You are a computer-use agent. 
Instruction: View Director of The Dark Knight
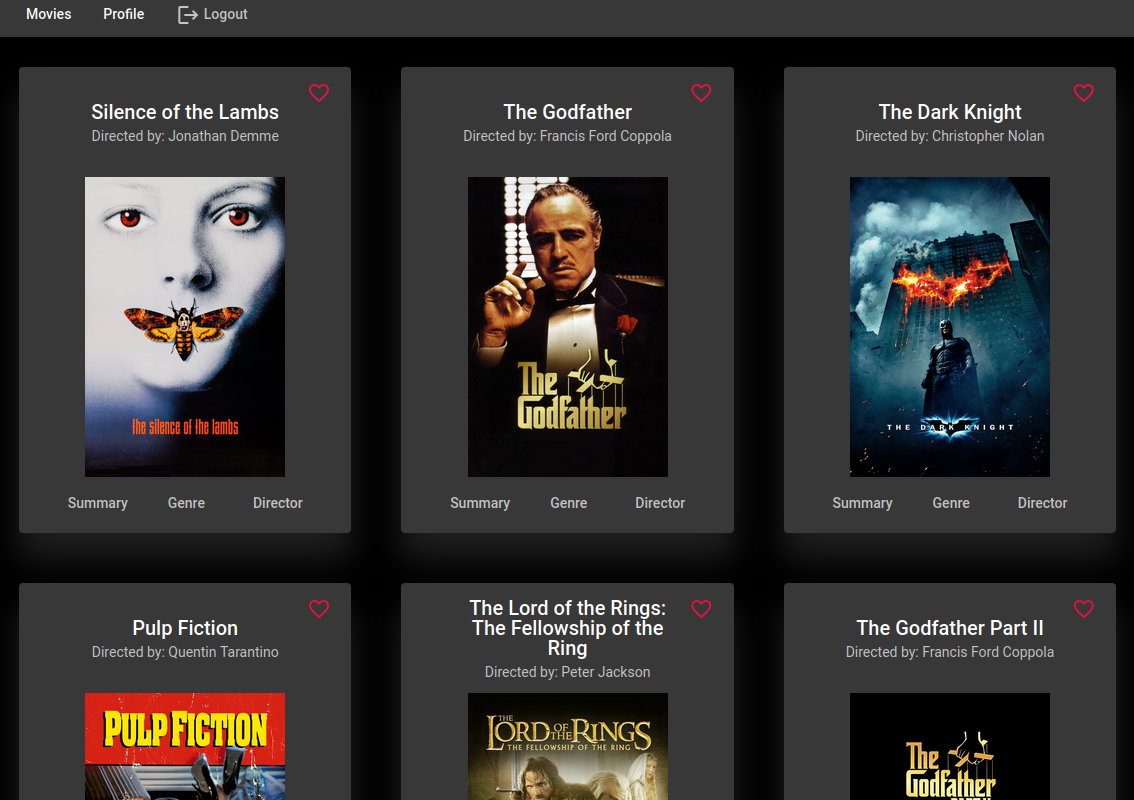(1042, 503)
